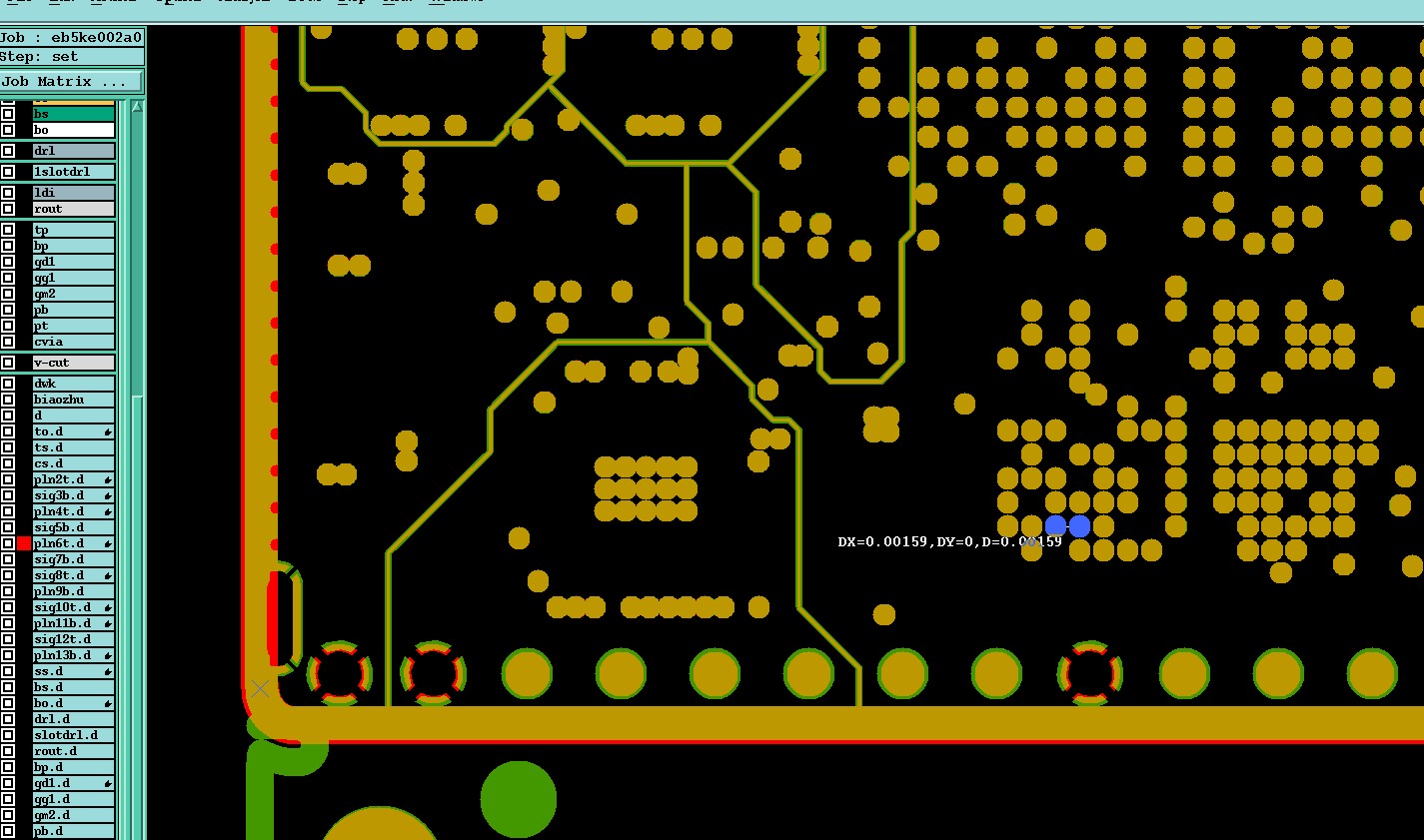The image size is (1424, 840).
Task: Select the gg1.d layer name
Action: pos(74,799)
